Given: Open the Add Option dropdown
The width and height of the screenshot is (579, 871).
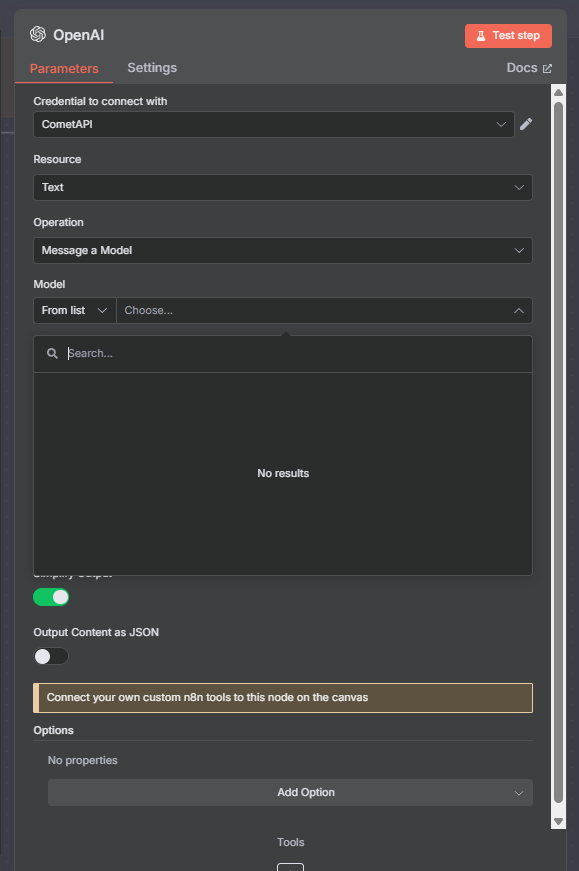Looking at the screenshot, I should click(x=290, y=792).
